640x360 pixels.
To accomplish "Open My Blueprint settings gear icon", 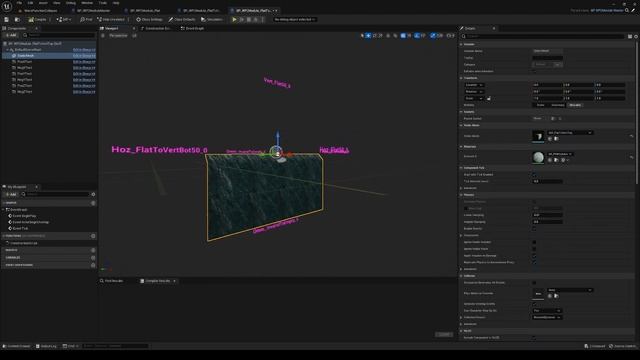I will point(93,194).
